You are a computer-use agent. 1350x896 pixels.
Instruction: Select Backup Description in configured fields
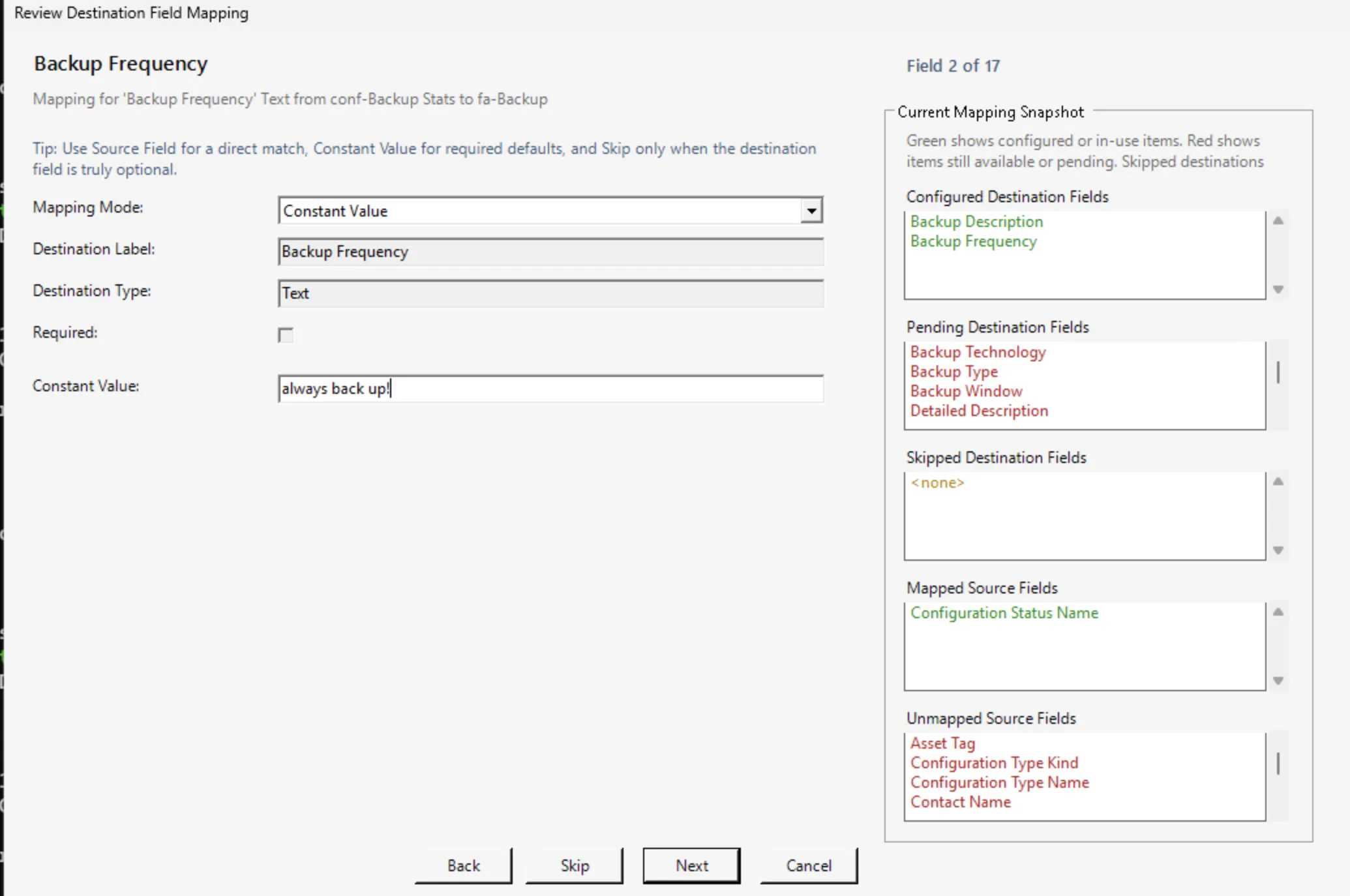click(x=976, y=222)
